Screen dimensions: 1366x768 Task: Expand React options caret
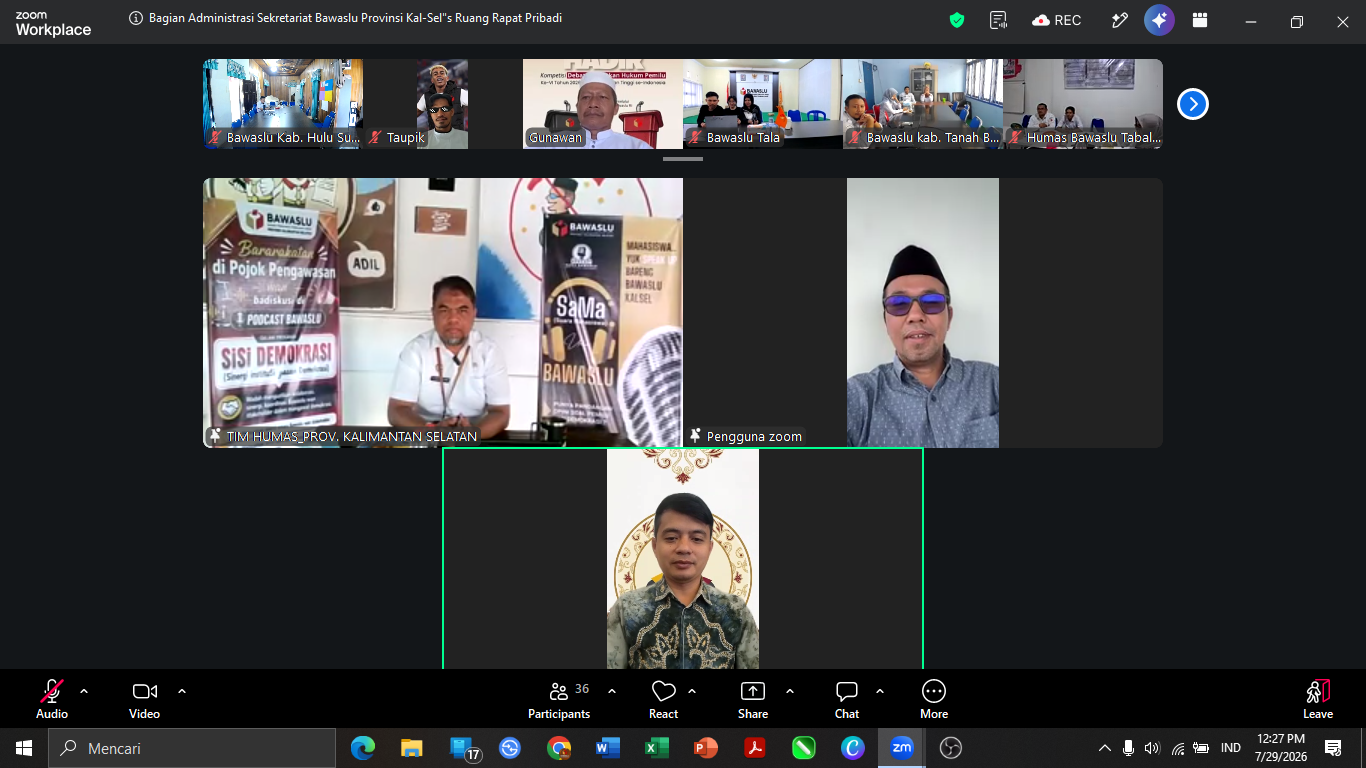tap(692, 691)
